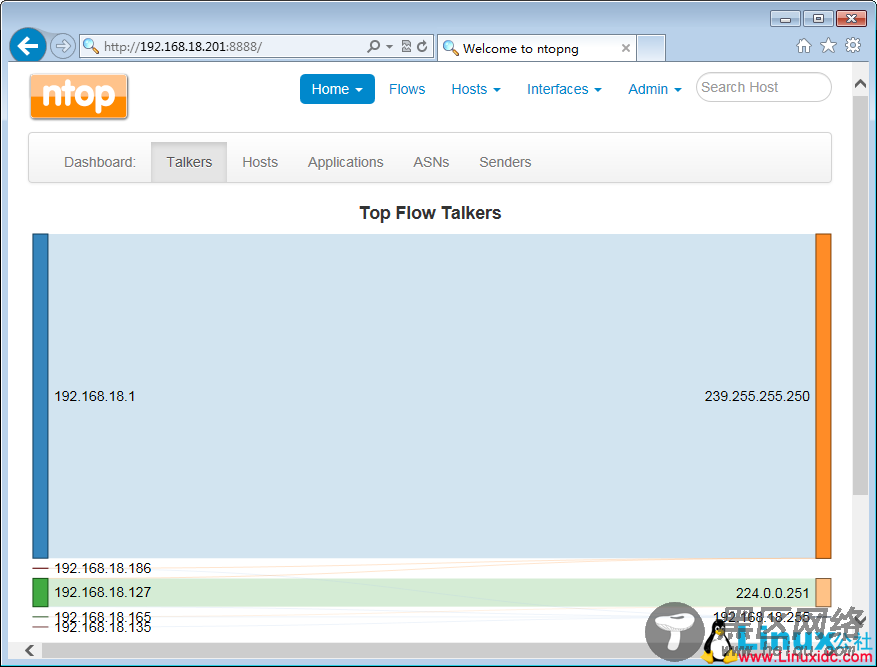This screenshot has height=667, width=877.
Task: Click the ntop logo
Action: coord(79,96)
